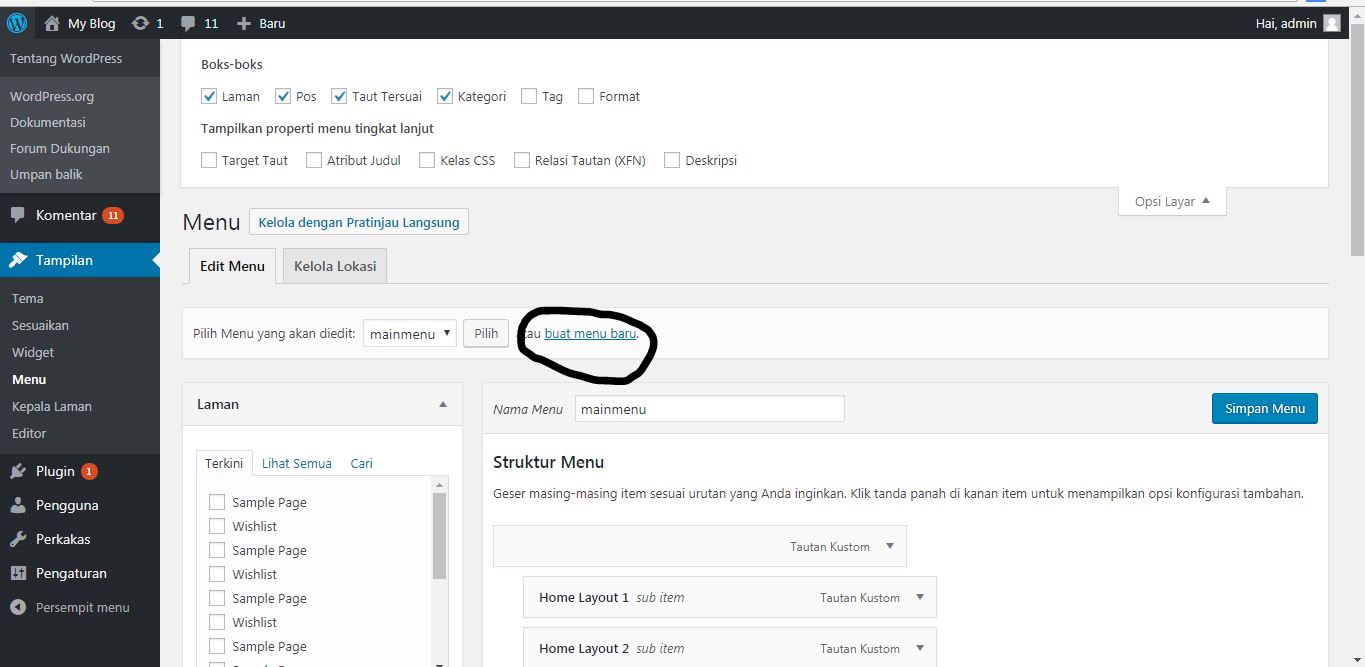Expand the Home Layout 2 item options

coord(920,649)
